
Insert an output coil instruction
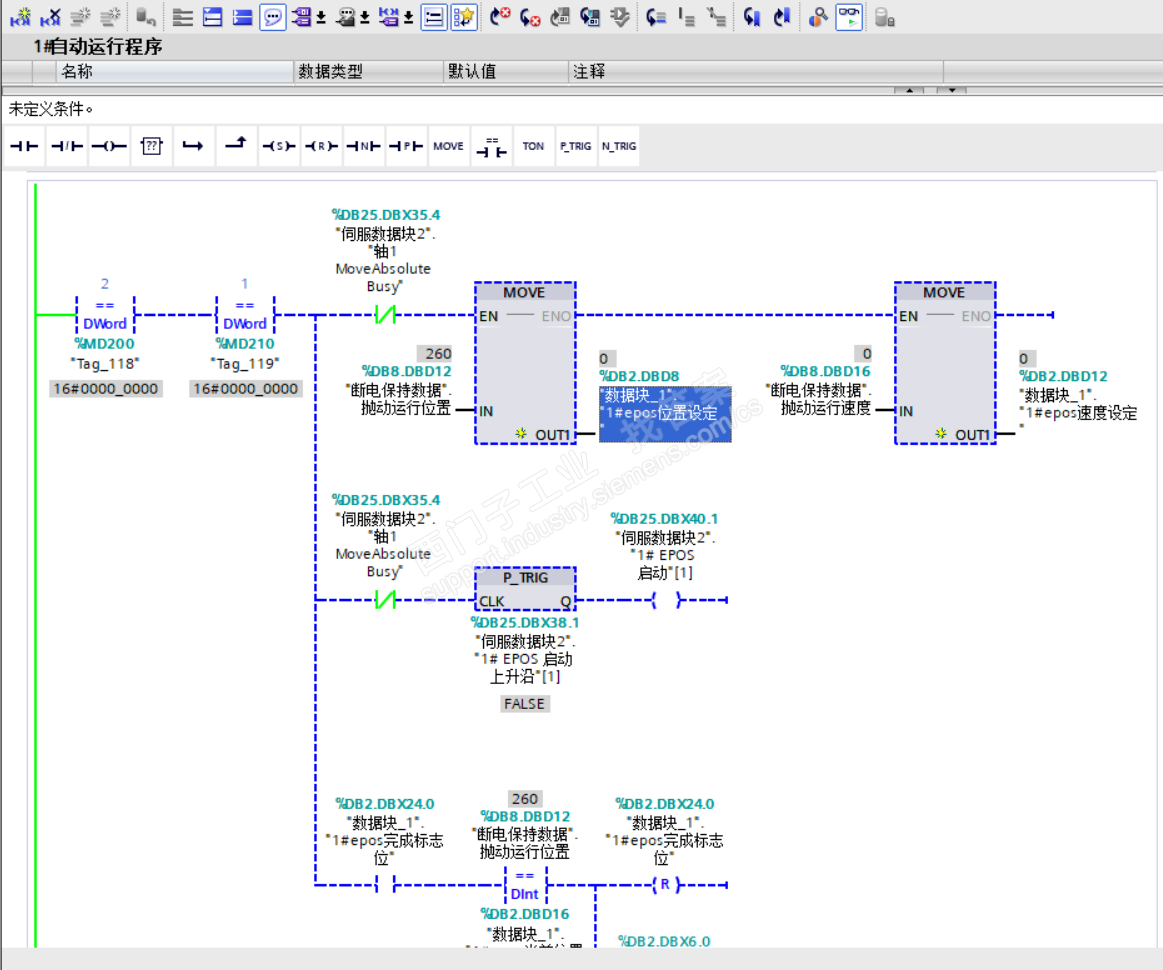[x=108, y=146]
